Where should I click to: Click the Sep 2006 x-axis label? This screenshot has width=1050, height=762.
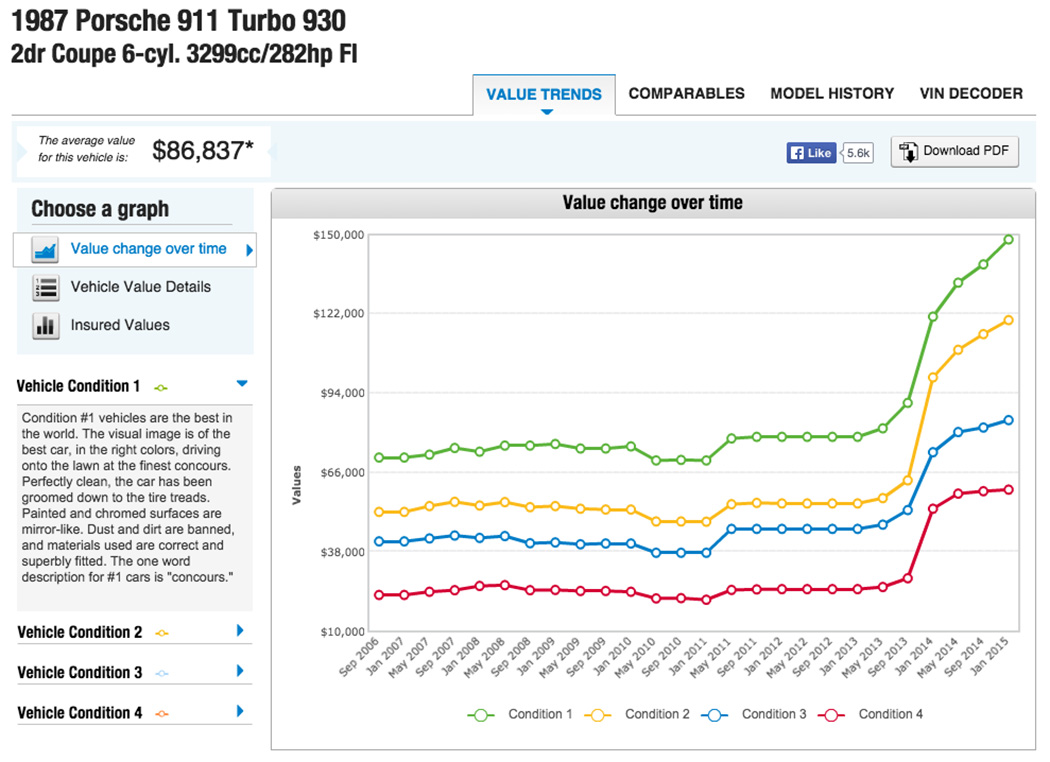tap(359, 656)
